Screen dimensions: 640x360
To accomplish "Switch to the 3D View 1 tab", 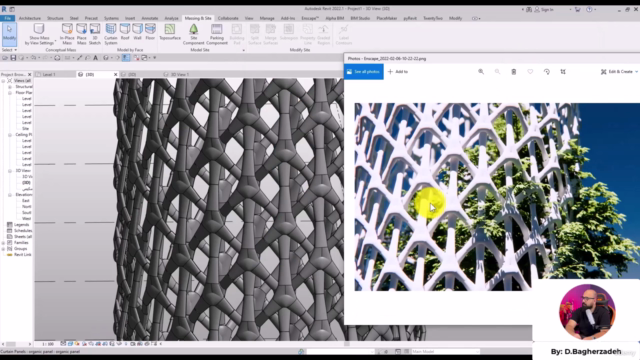I will click(180, 75).
